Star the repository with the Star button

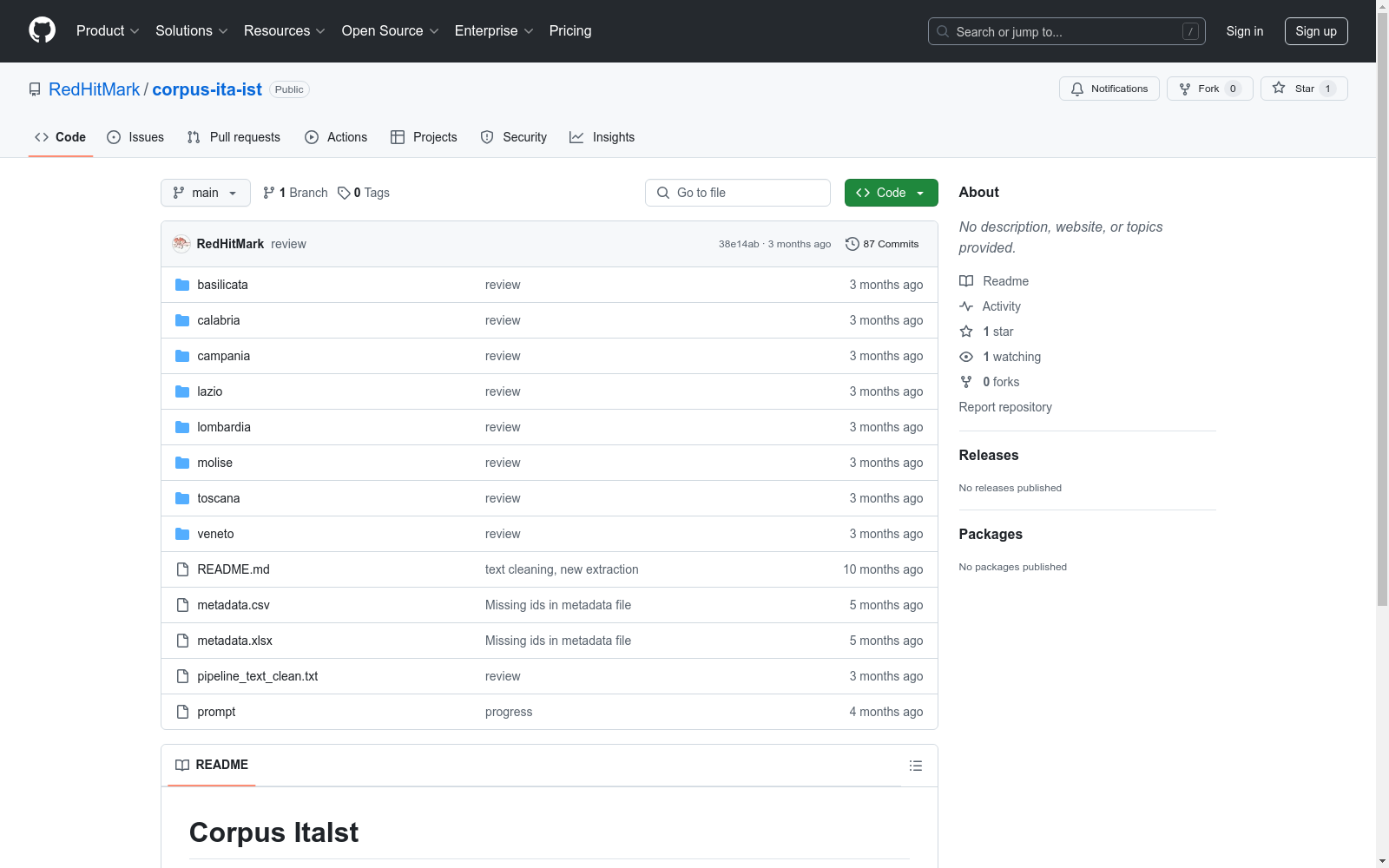tap(1304, 89)
